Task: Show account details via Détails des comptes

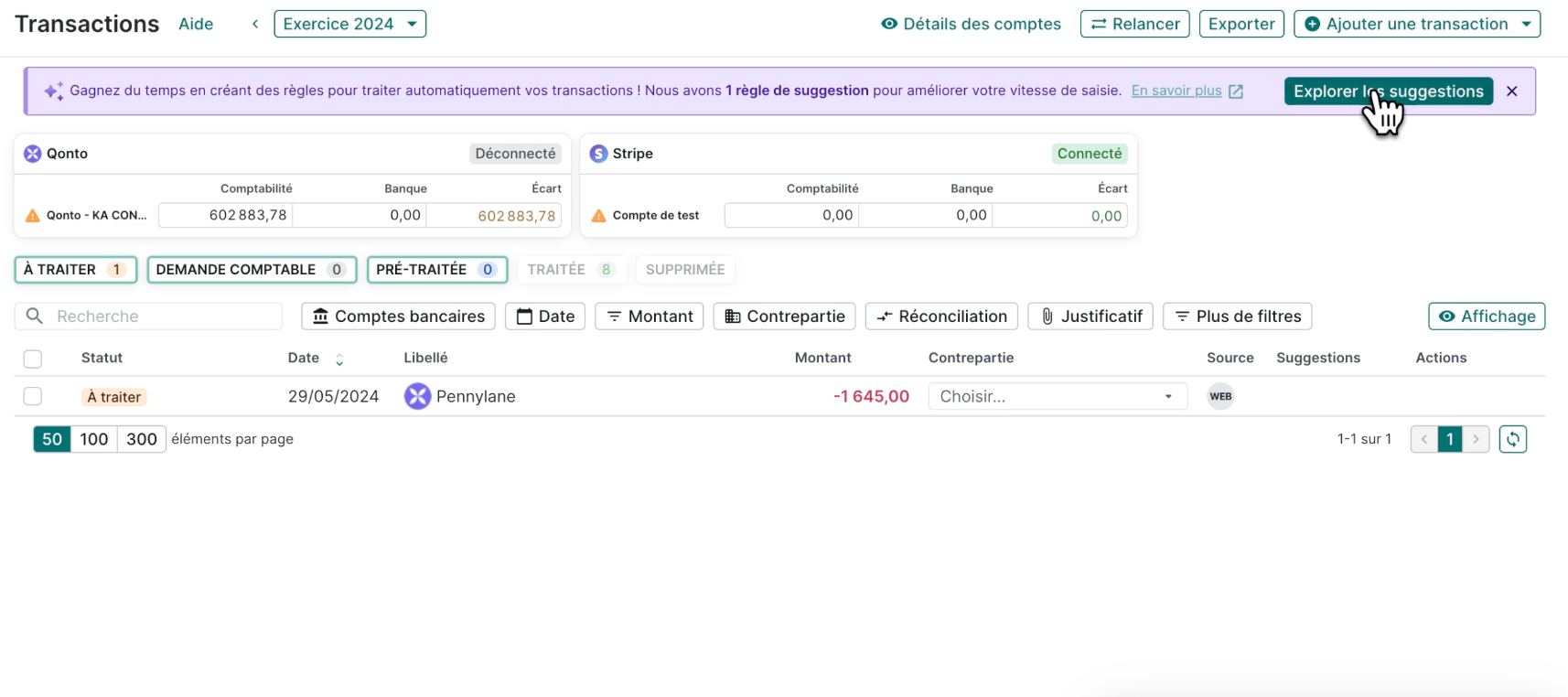Action: (971, 24)
